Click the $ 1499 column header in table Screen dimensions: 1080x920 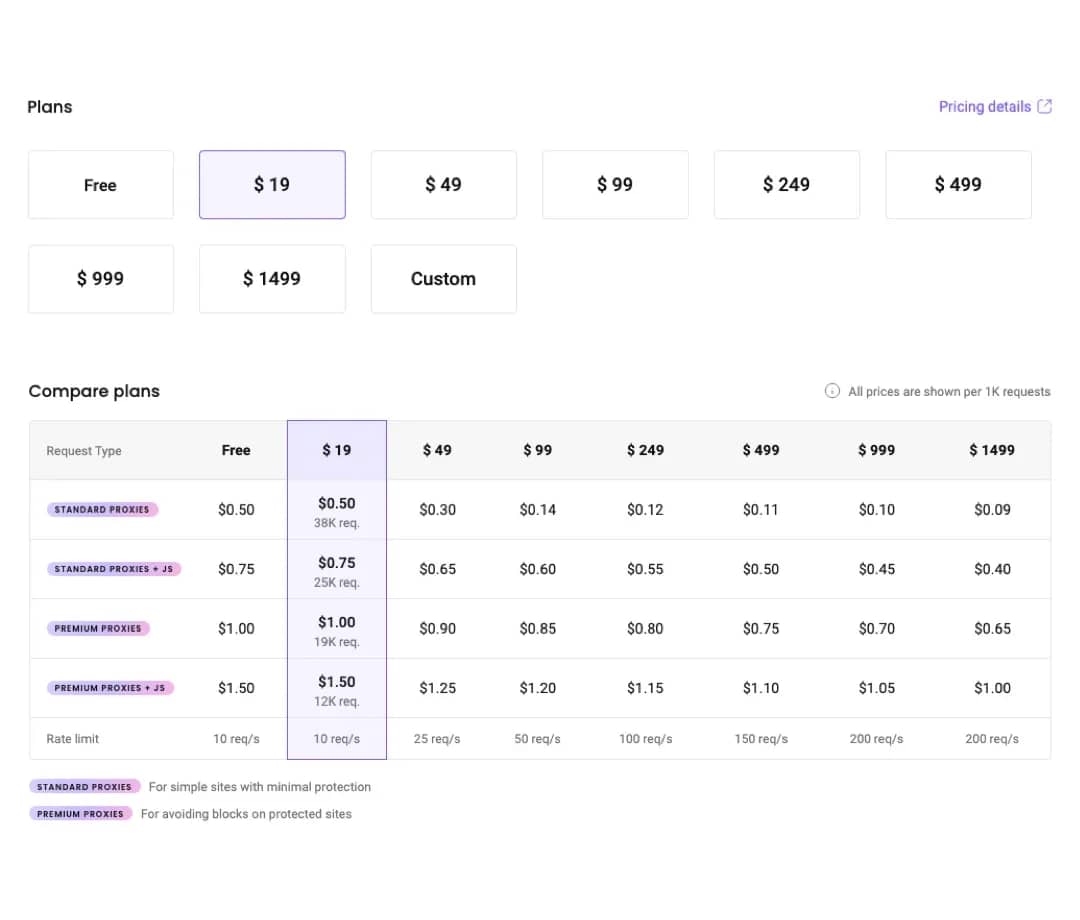tap(991, 450)
